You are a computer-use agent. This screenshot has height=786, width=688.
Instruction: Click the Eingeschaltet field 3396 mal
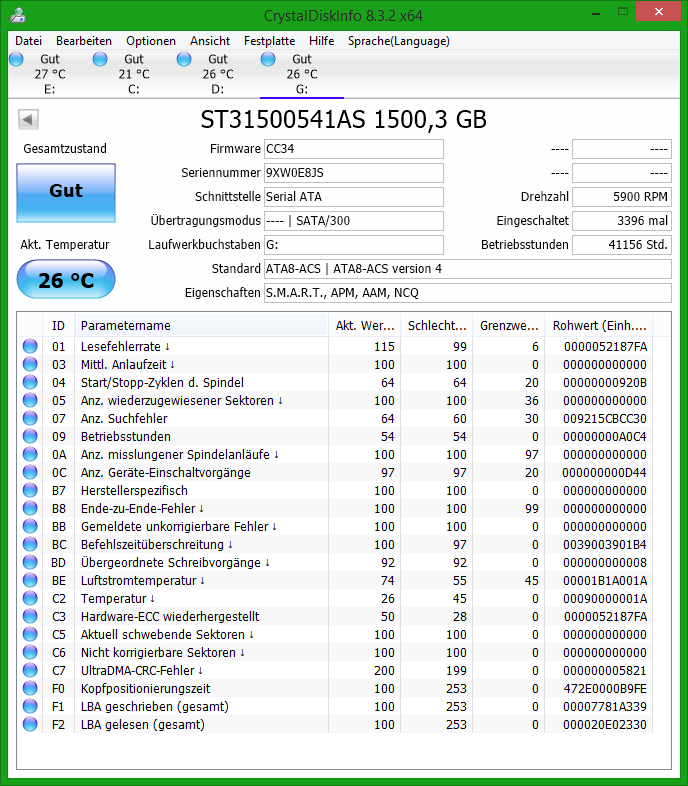pos(622,221)
